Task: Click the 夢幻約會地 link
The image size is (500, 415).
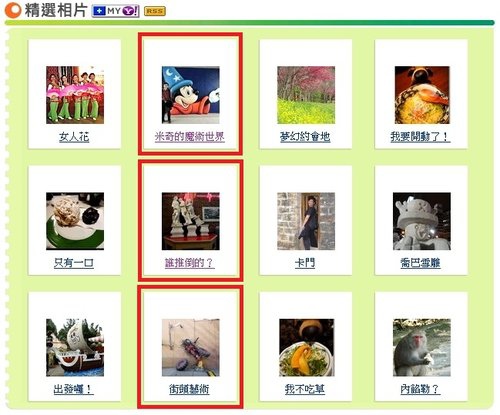Action: (305, 137)
